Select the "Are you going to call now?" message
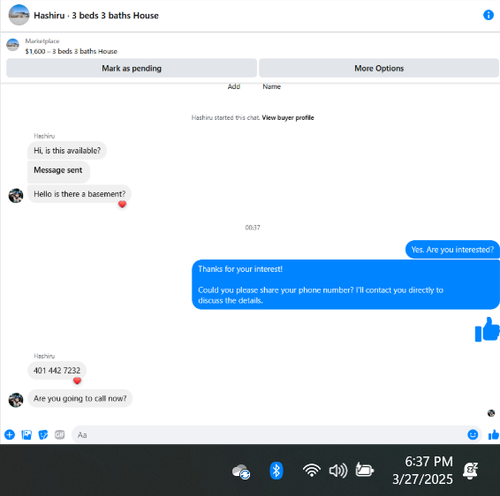The image size is (500, 496). click(x=80, y=399)
